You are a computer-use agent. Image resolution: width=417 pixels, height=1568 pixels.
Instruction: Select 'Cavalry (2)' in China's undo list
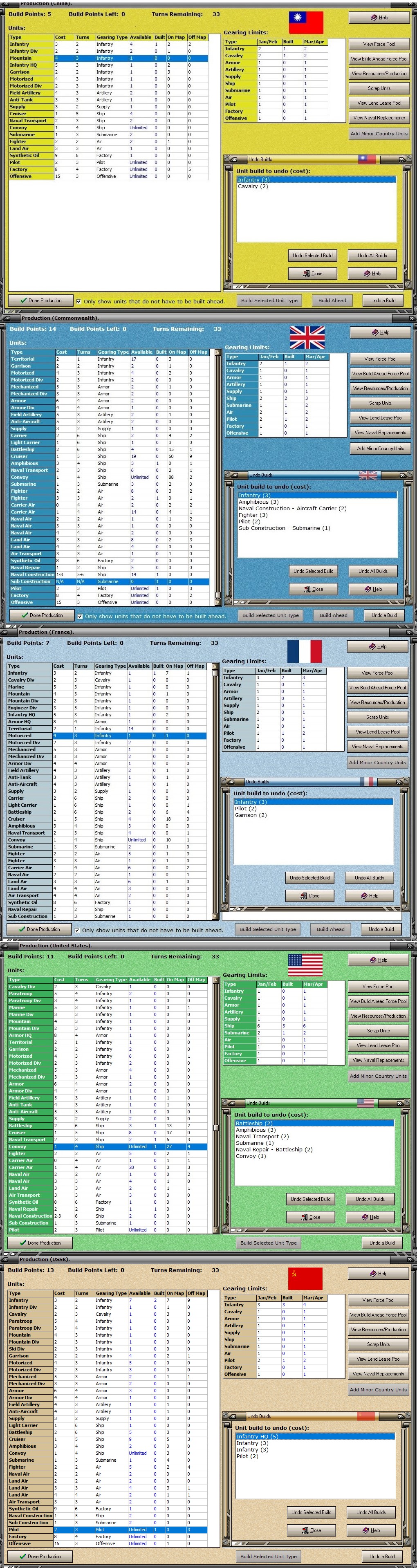[x=316, y=186]
